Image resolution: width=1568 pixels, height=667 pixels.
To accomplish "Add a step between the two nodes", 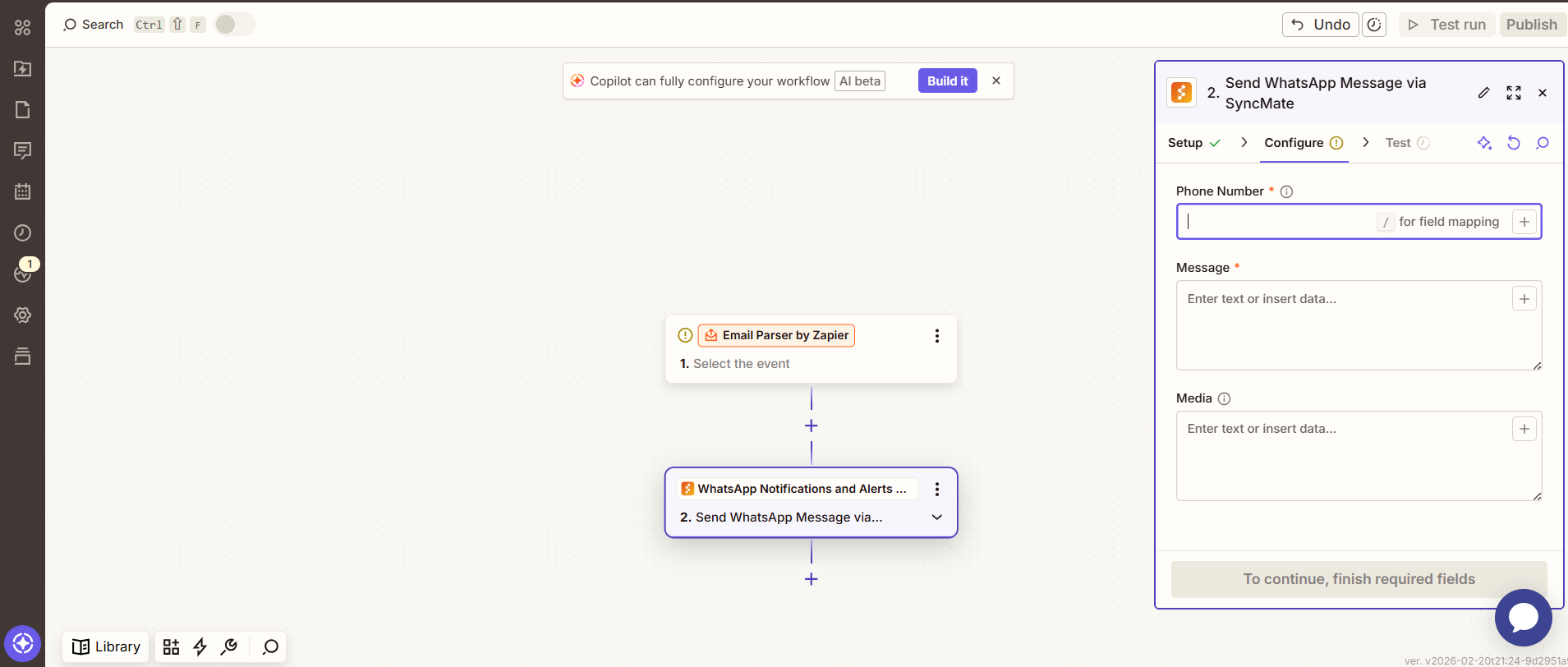I will [x=811, y=425].
